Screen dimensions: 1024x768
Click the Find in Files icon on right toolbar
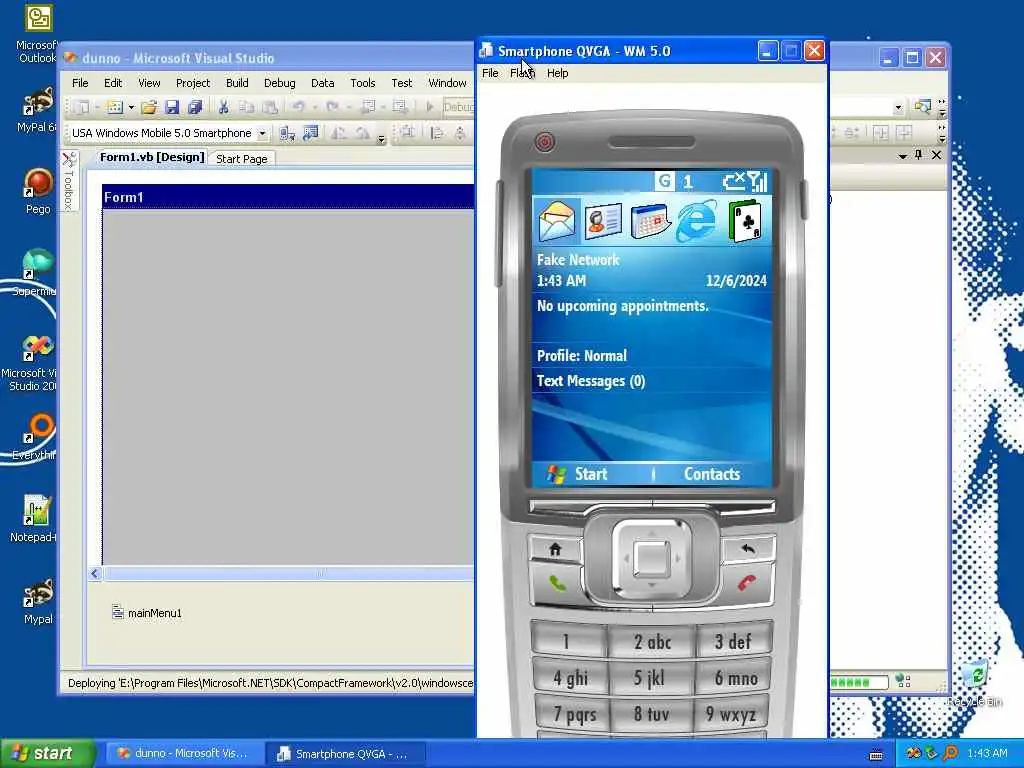point(922,106)
